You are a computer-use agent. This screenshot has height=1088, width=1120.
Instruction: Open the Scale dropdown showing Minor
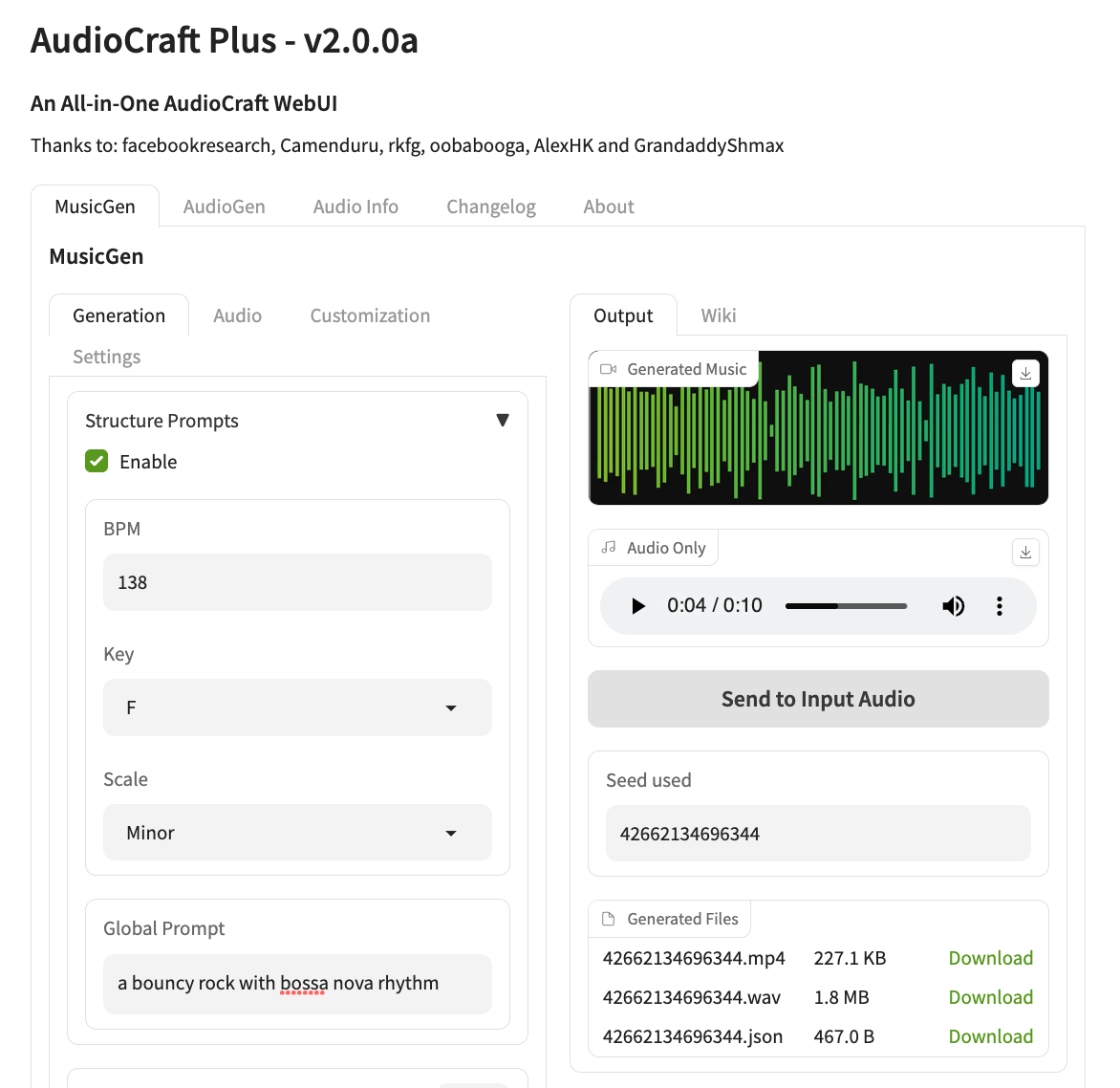pos(297,833)
